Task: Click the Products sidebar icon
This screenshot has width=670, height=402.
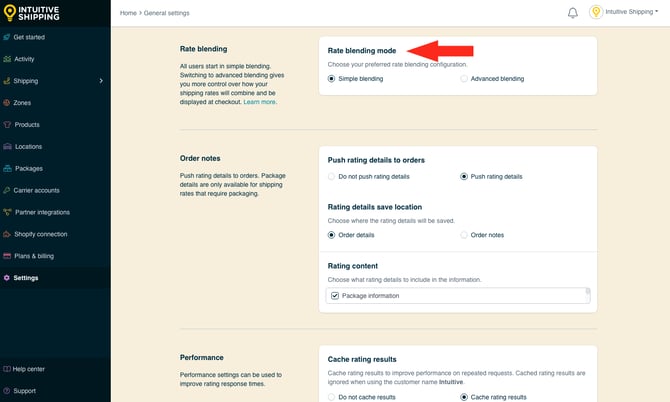Action: click(8, 125)
